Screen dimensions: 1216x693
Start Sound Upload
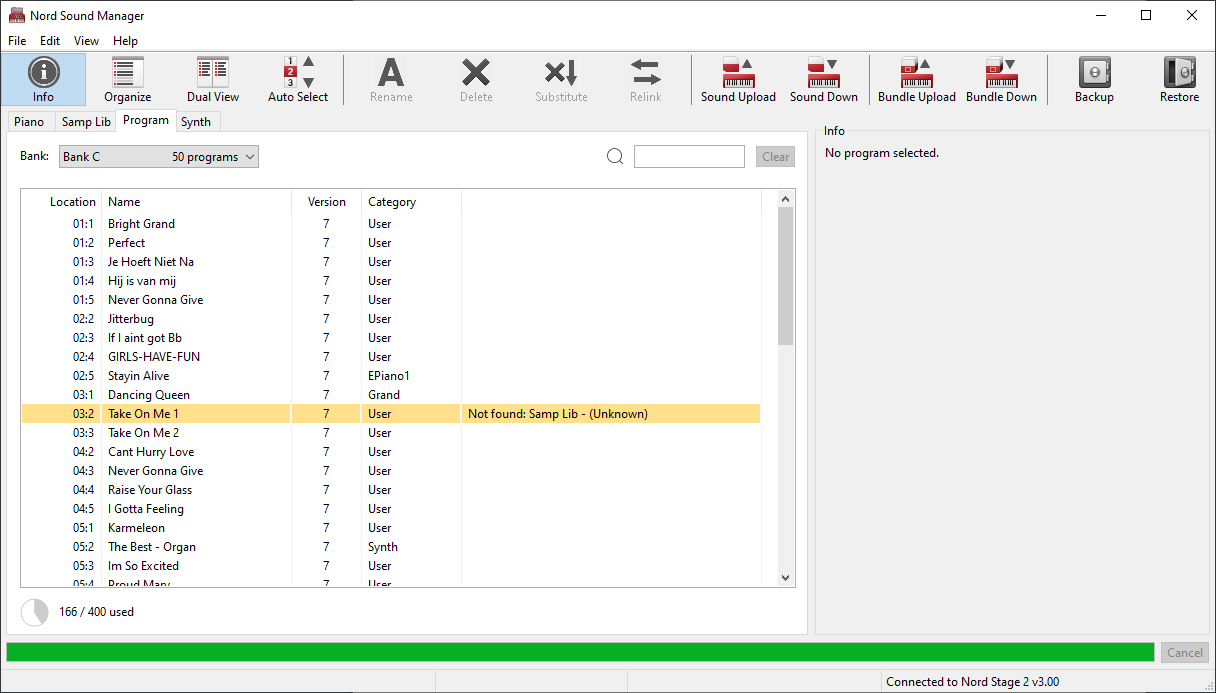coord(738,79)
